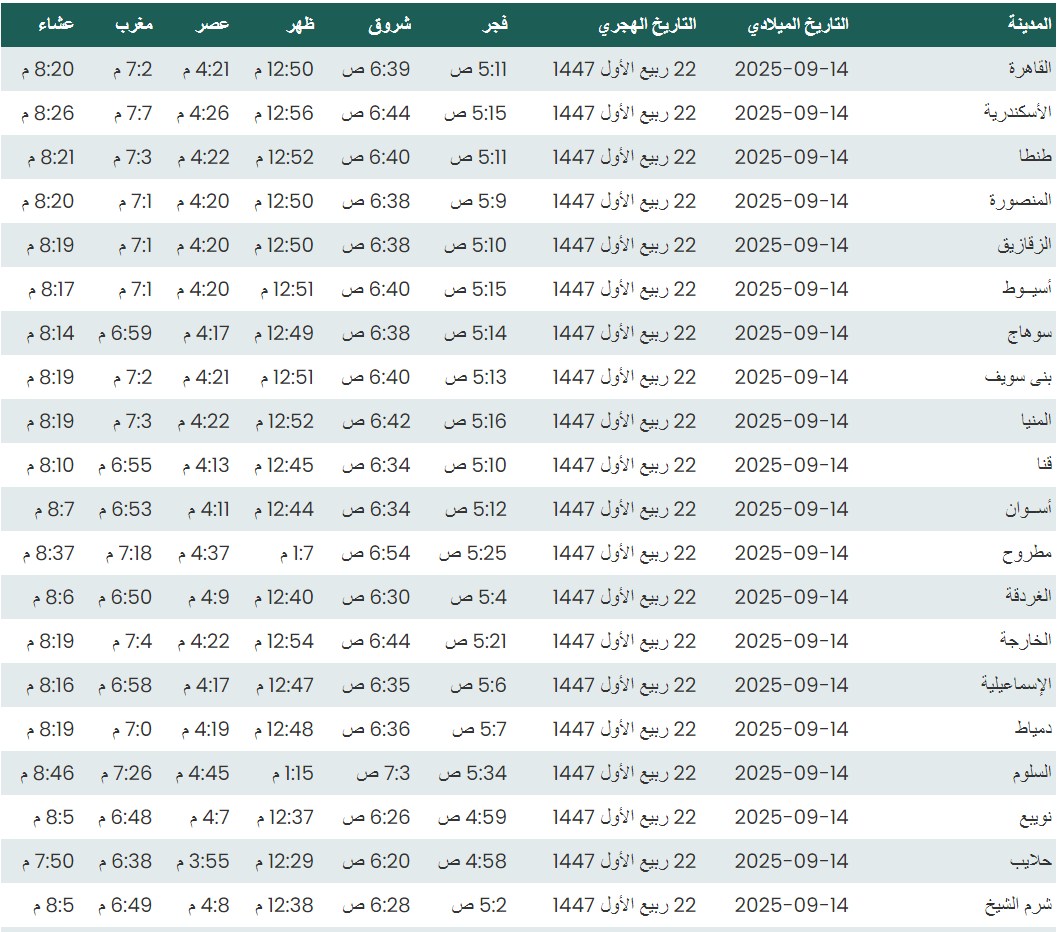
Task: Select the عشاء column header
Action: point(56,24)
